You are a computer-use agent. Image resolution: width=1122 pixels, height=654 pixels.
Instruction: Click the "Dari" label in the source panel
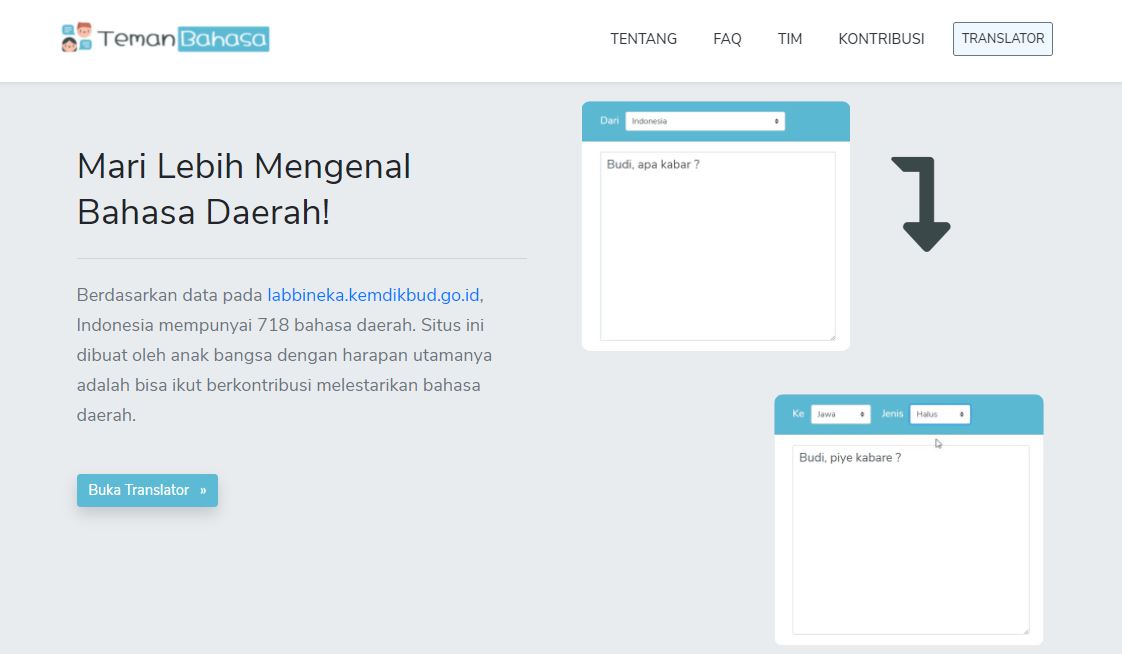609,121
